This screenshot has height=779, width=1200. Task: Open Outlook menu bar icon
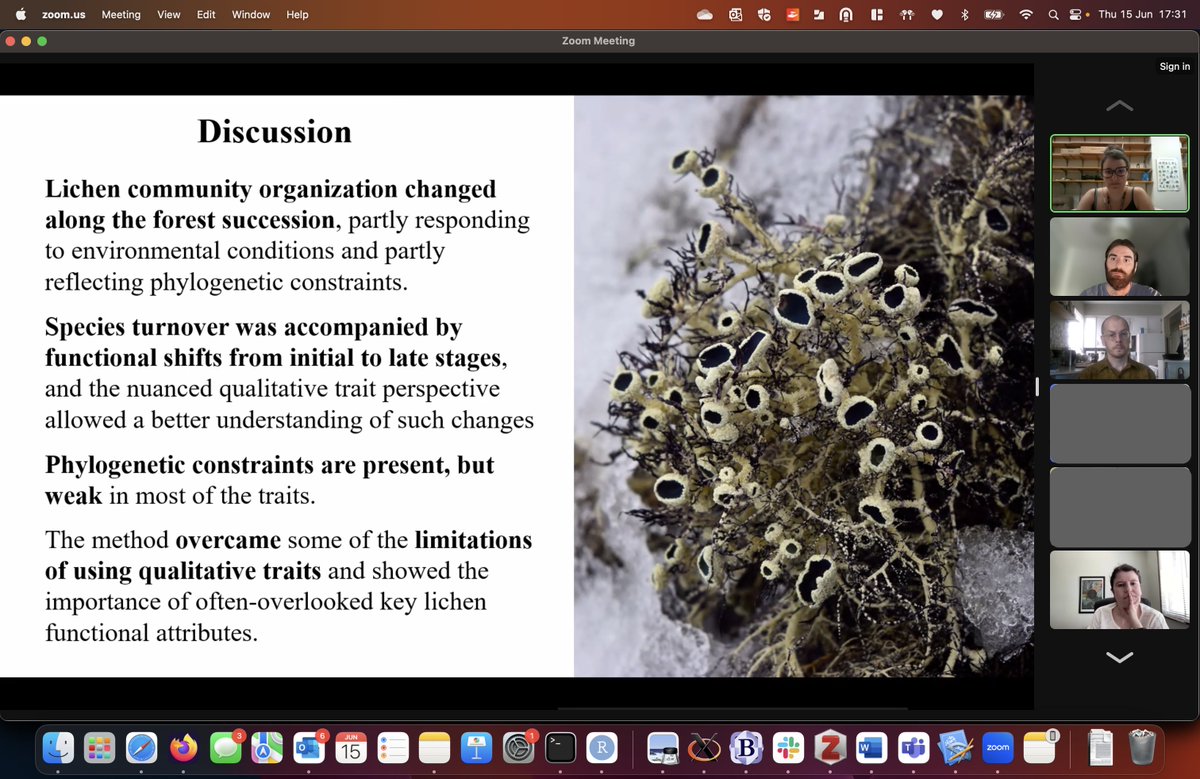click(x=736, y=15)
